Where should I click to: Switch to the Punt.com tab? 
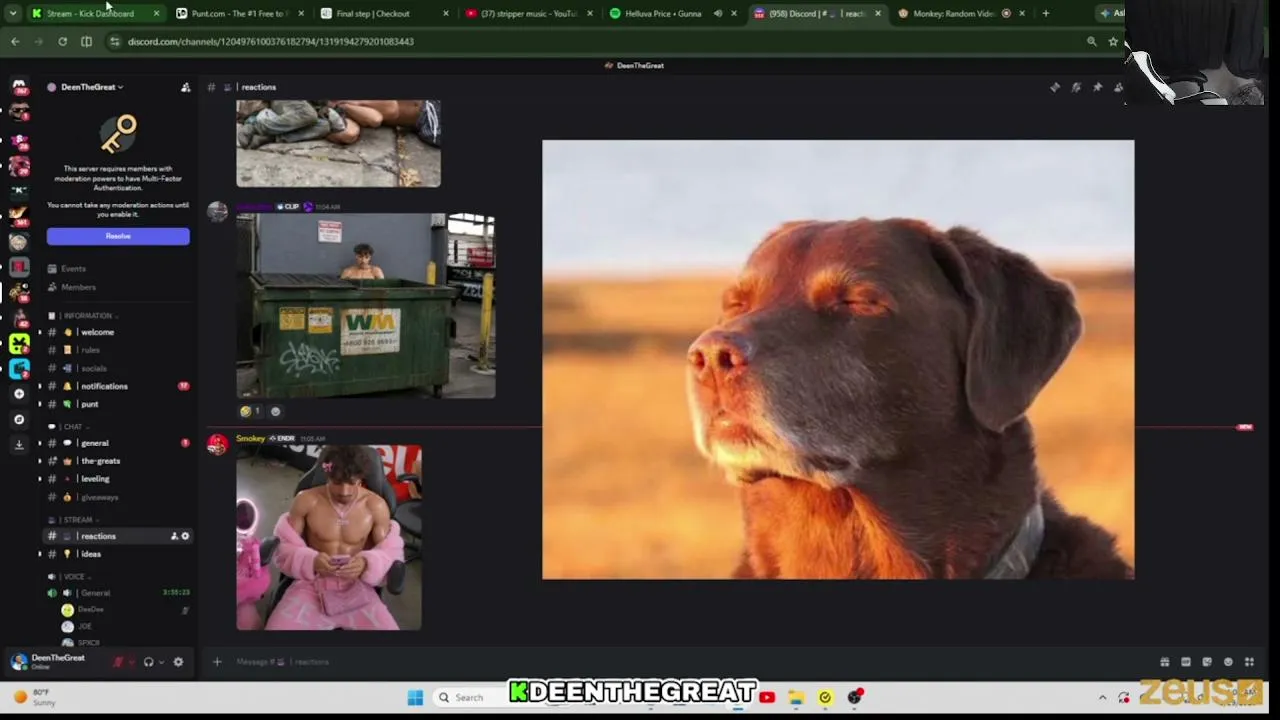(x=238, y=14)
